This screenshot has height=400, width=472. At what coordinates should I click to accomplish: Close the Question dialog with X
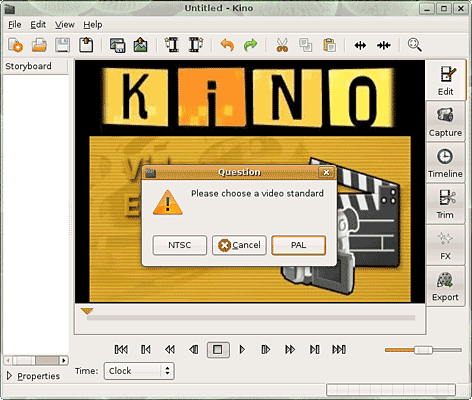(326, 172)
